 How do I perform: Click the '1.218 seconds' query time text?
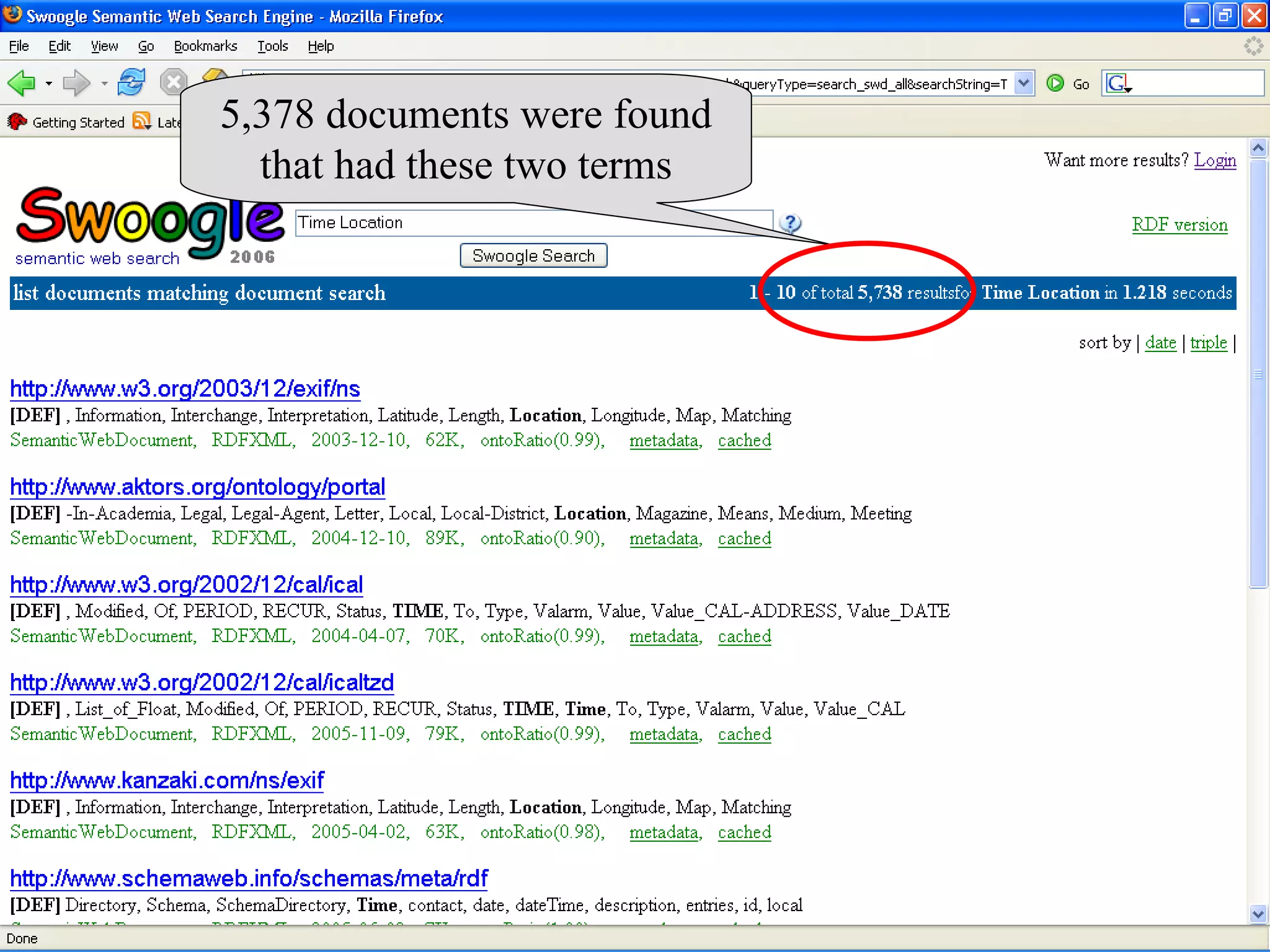(x=1177, y=293)
